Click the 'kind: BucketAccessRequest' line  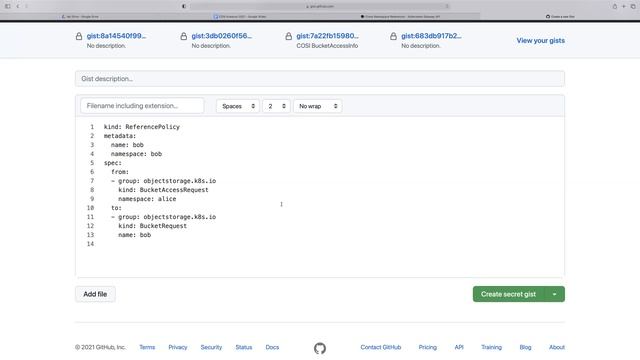(163, 190)
